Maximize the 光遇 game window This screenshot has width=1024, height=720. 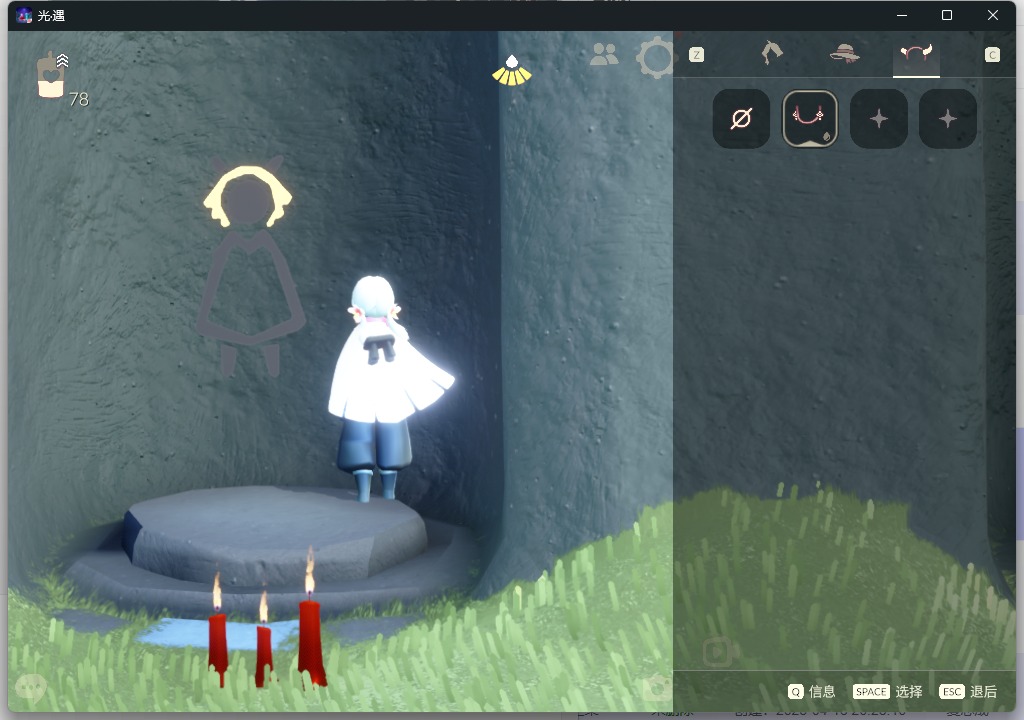pyautogui.click(x=947, y=15)
